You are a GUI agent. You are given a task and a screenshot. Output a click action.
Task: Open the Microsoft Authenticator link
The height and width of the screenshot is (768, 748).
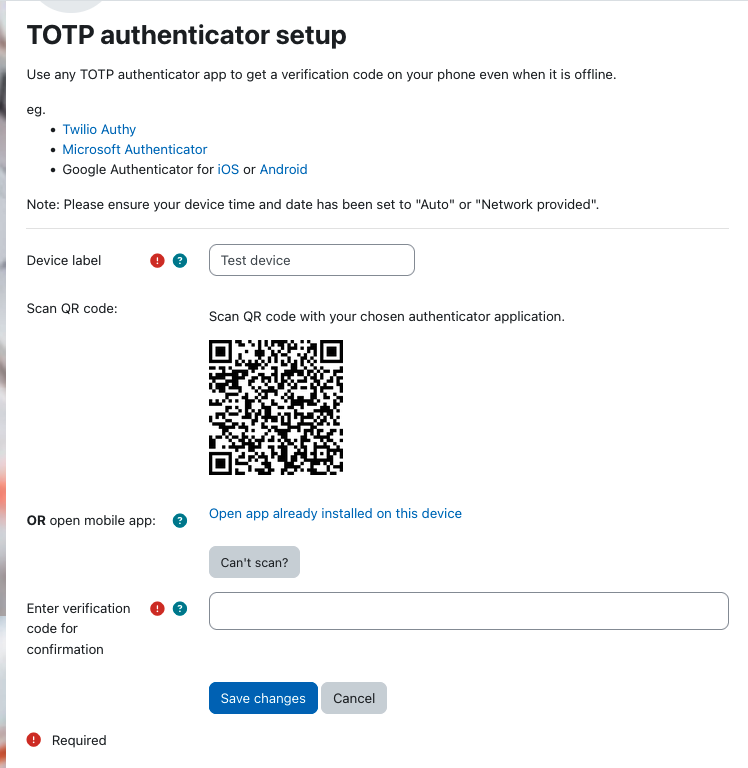[x=135, y=149]
